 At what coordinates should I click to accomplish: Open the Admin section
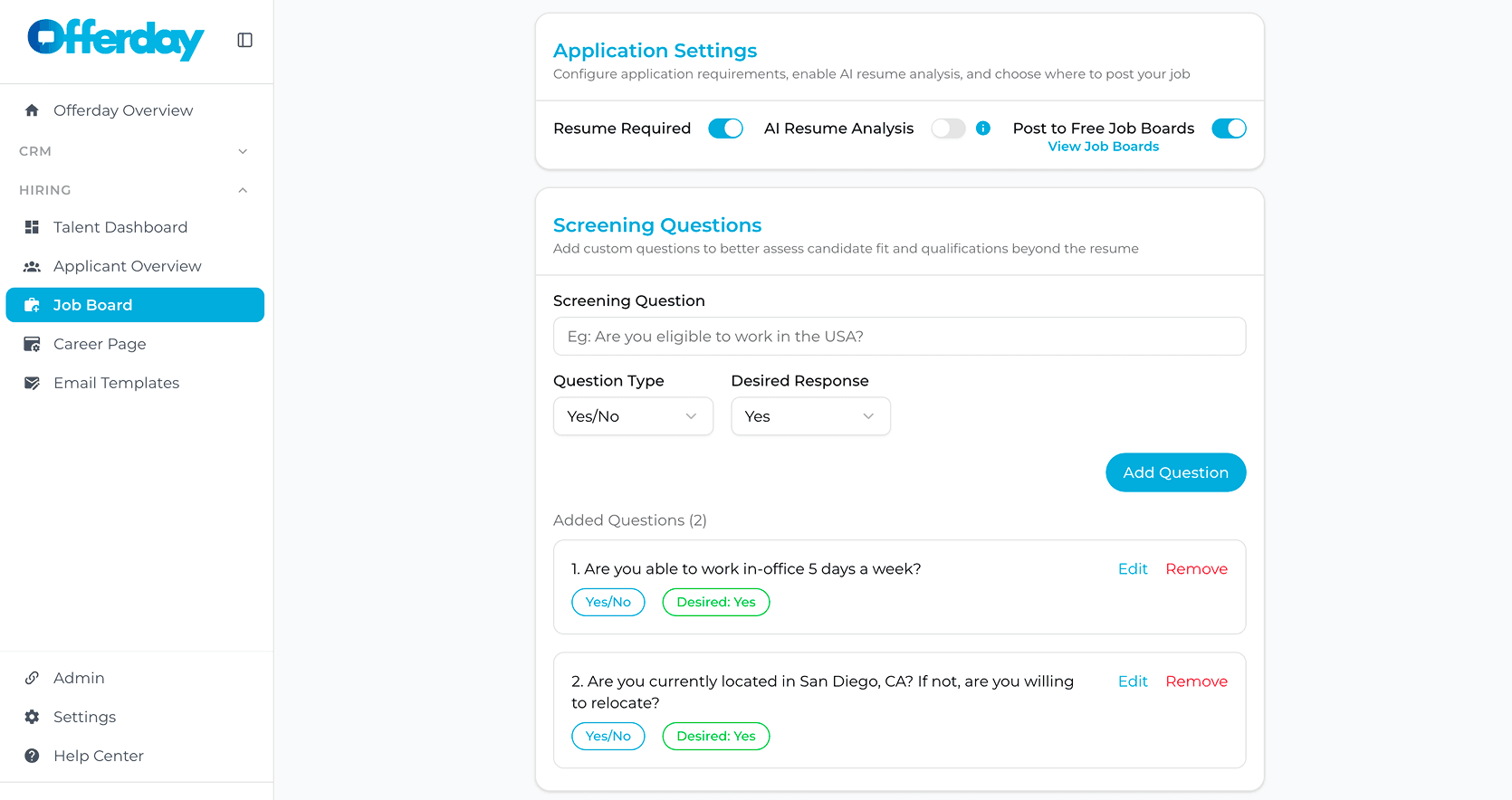point(135,678)
